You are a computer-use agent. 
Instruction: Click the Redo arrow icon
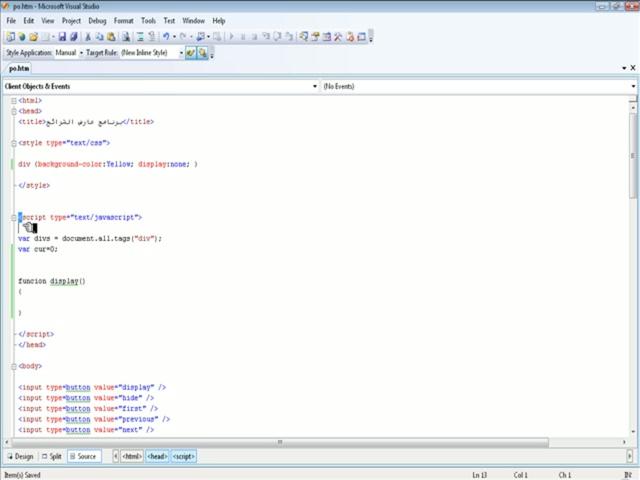(183, 37)
